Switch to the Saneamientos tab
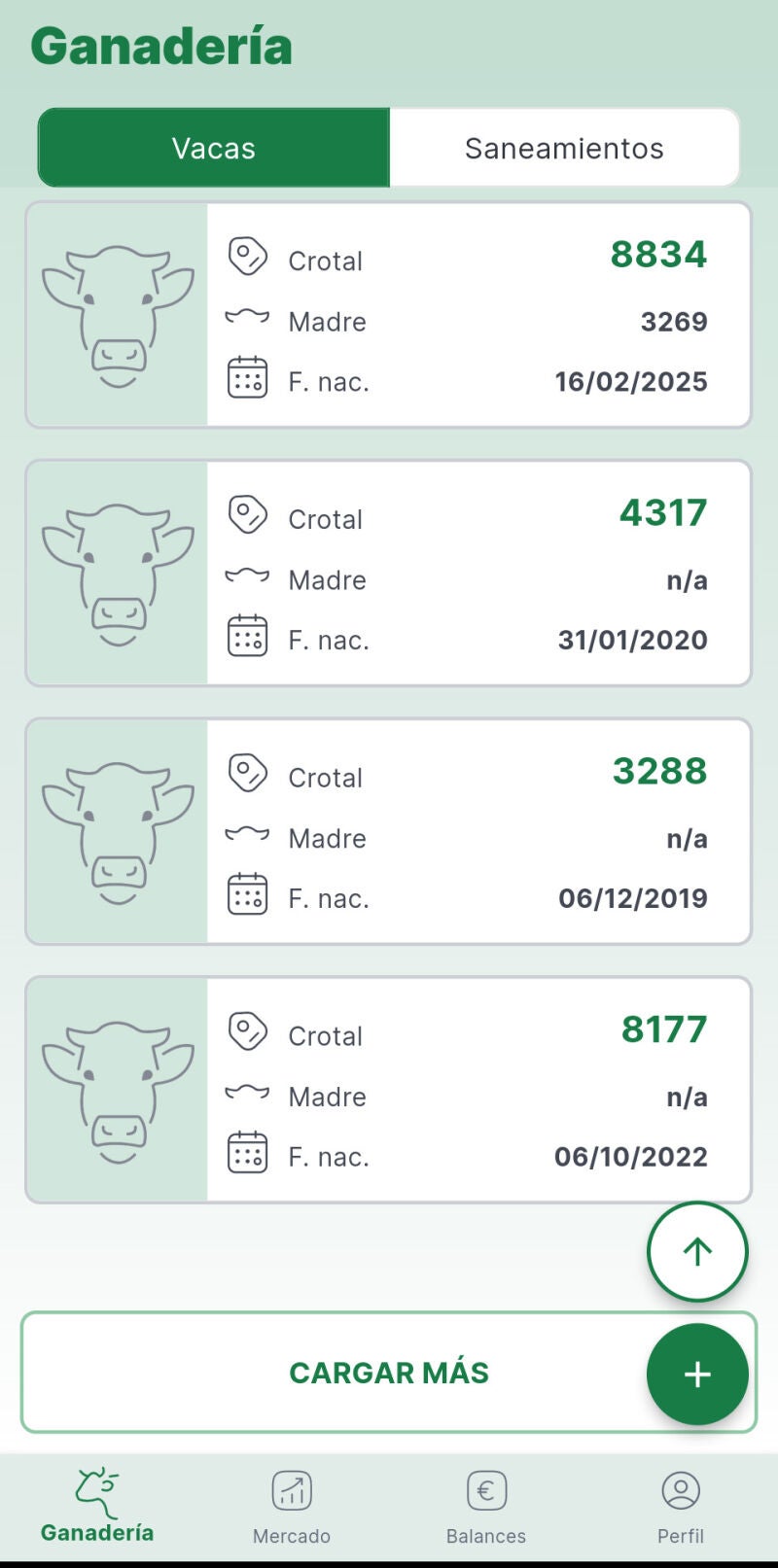This screenshot has width=778, height=1568. click(564, 148)
